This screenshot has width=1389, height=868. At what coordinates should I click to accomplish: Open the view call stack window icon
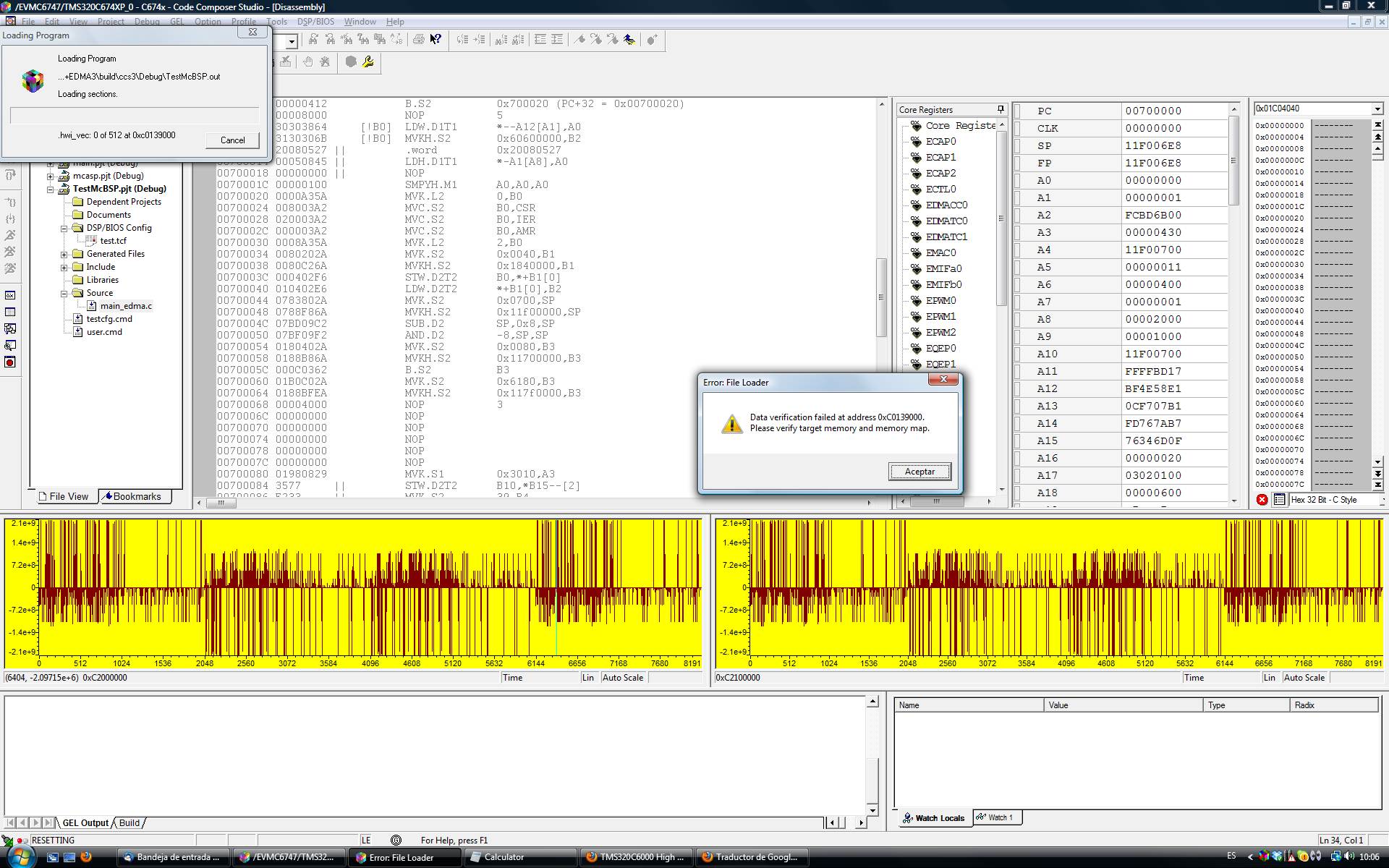10,328
